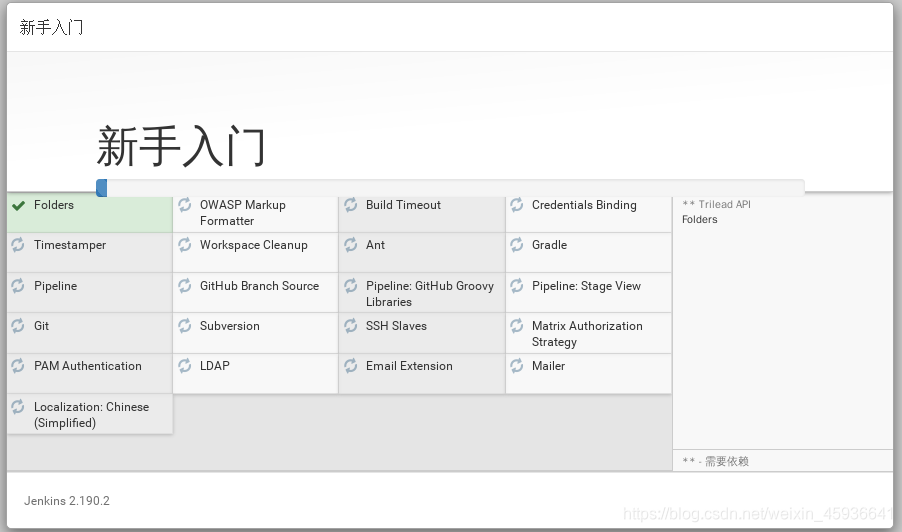The width and height of the screenshot is (902, 532).
Task: Select Localization: Chinese (Simplified) plugin name
Action: [91, 415]
